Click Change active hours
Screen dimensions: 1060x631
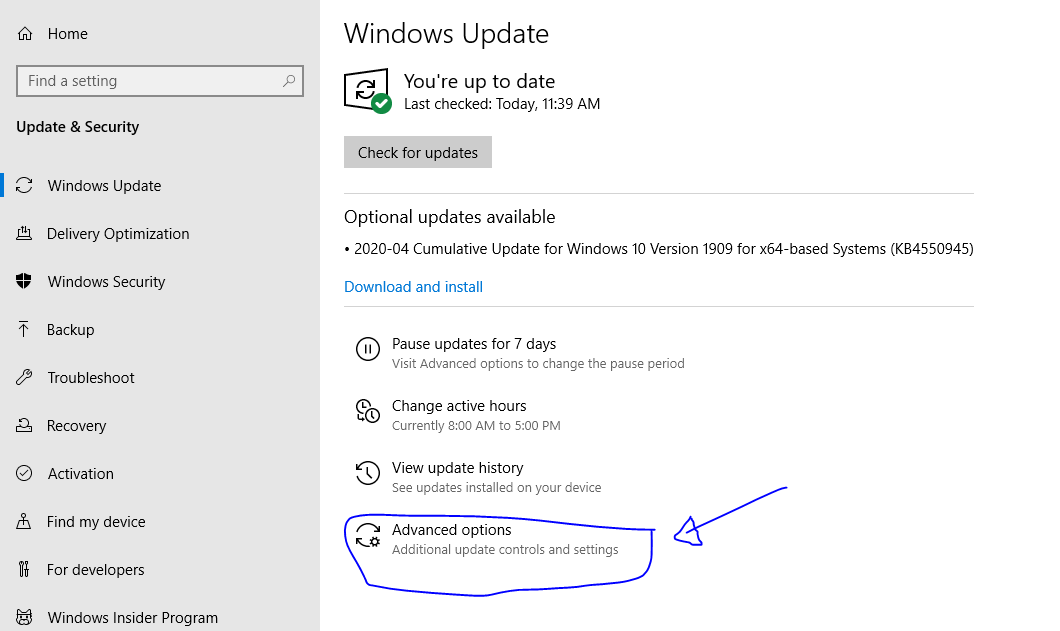coord(459,406)
